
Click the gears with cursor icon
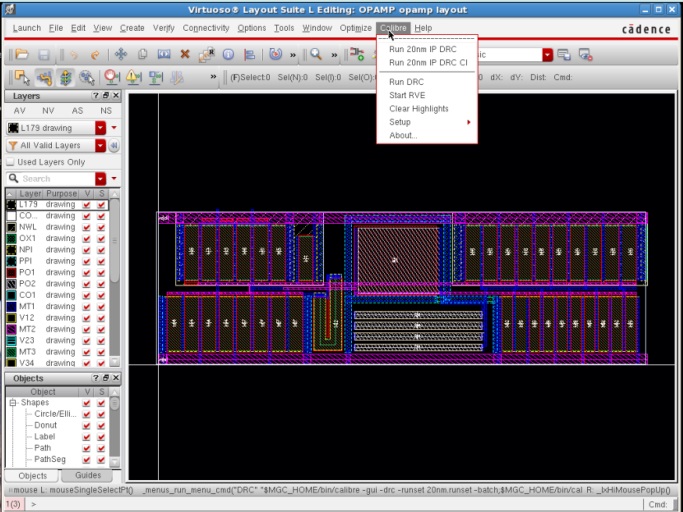click(x=87, y=77)
